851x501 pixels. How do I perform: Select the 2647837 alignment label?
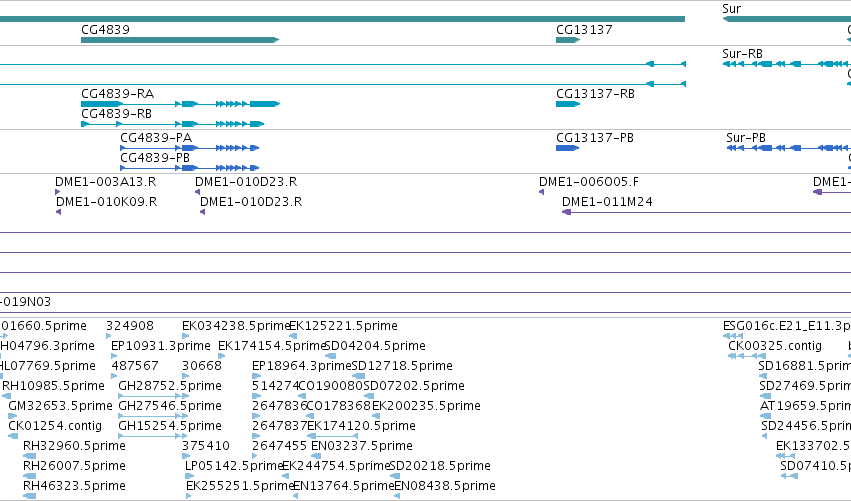click(280, 426)
